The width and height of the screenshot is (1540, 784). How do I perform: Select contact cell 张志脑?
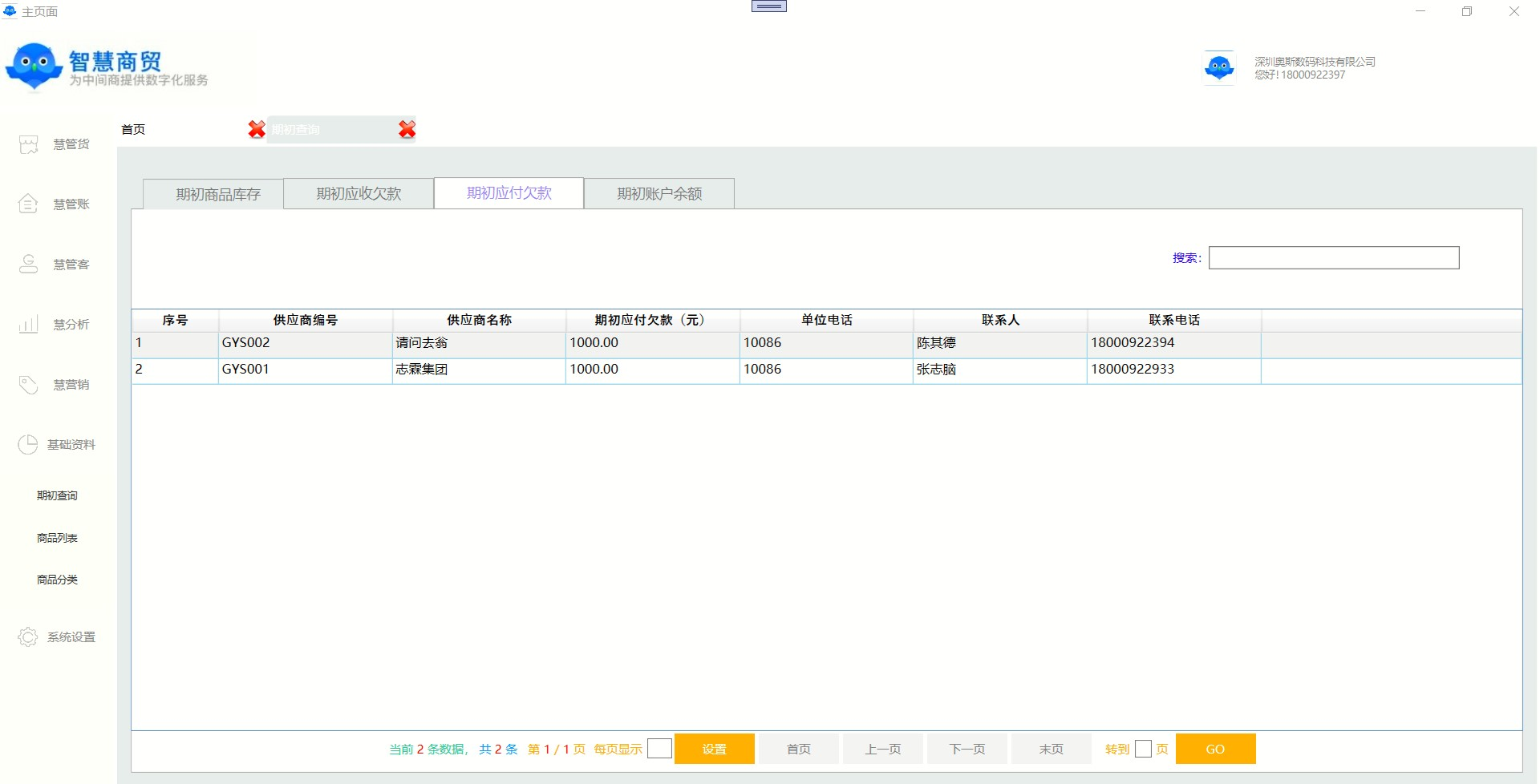tap(1000, 371)
